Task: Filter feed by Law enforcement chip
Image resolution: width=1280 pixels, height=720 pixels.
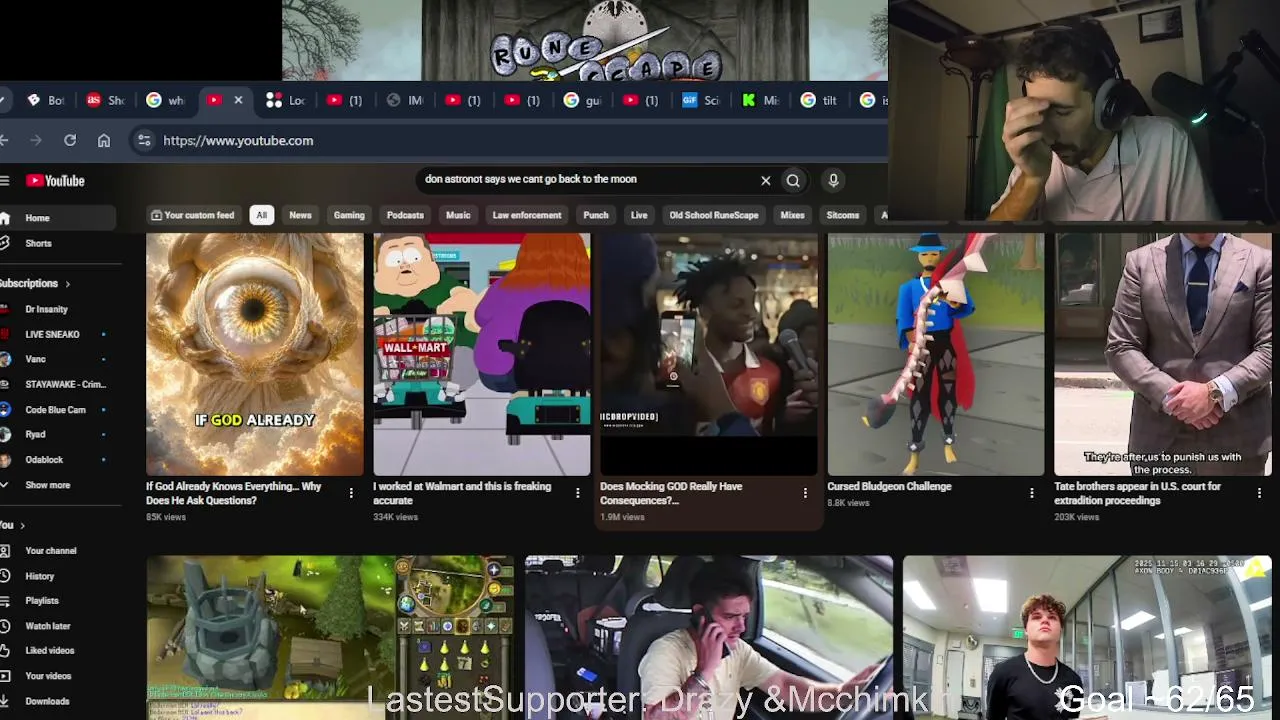Action: pyautogui.click(x=527, y=215)
